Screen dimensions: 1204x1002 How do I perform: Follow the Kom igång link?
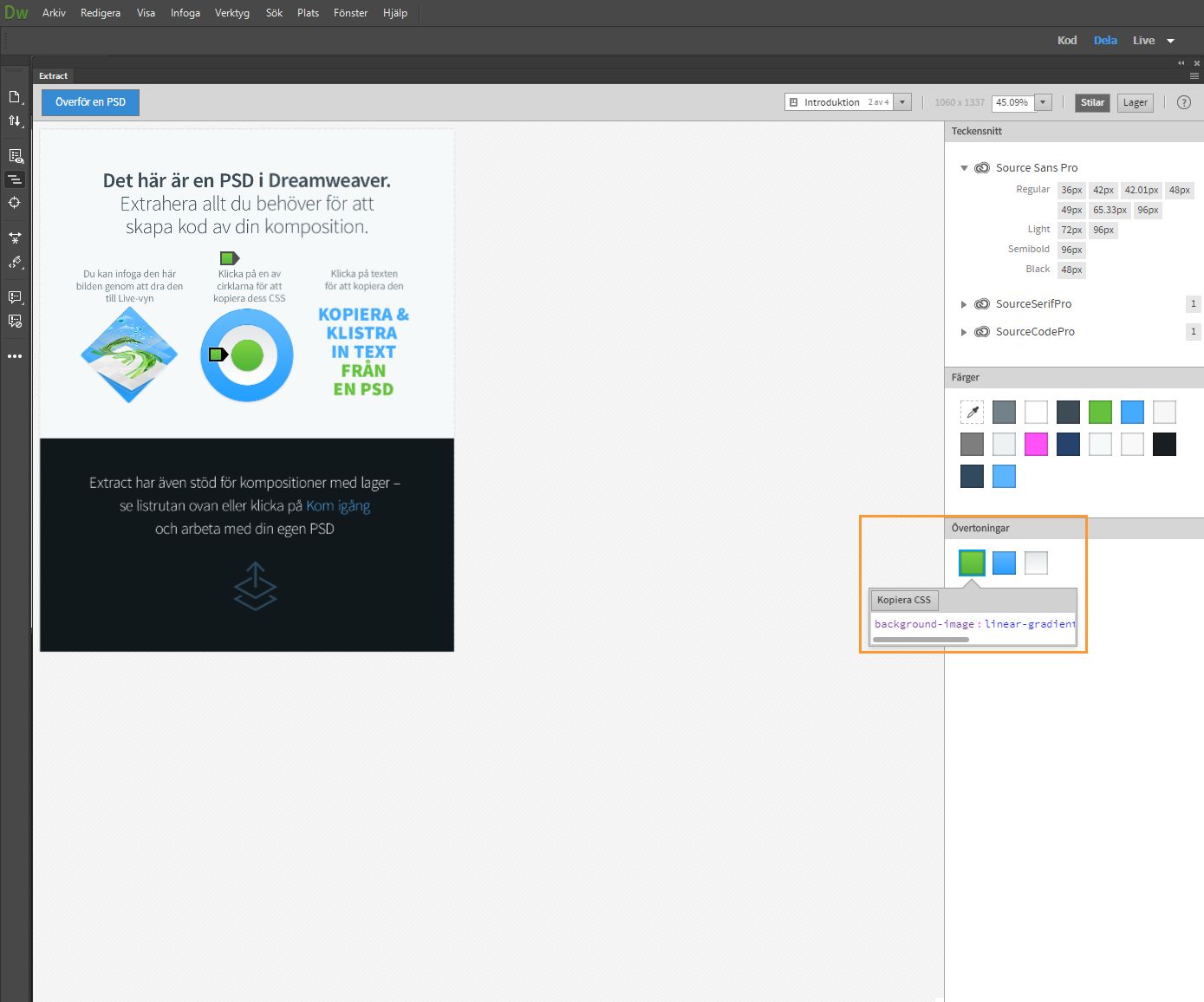pos(338,506)
